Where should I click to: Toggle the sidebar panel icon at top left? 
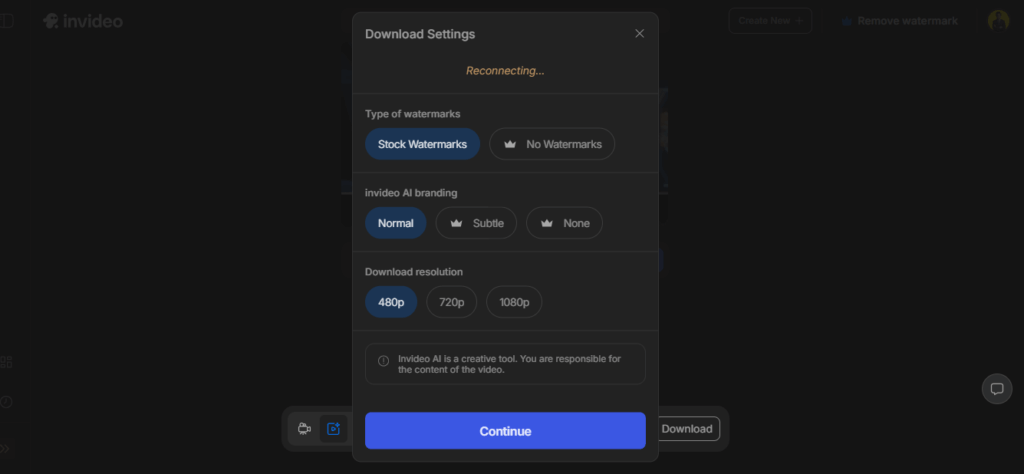[x=5, y=21]
